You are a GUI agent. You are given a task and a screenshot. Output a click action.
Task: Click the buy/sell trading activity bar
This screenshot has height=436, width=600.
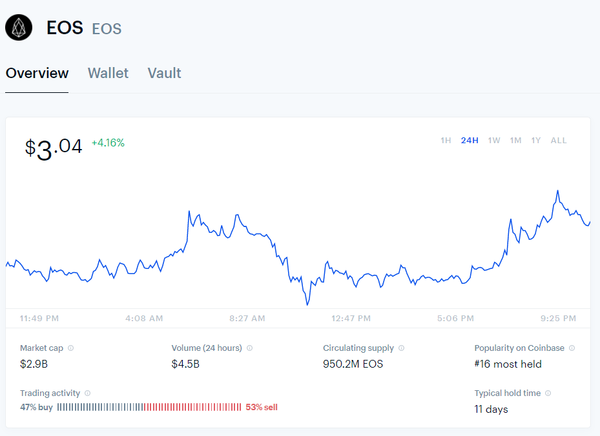tap(149, 408)
